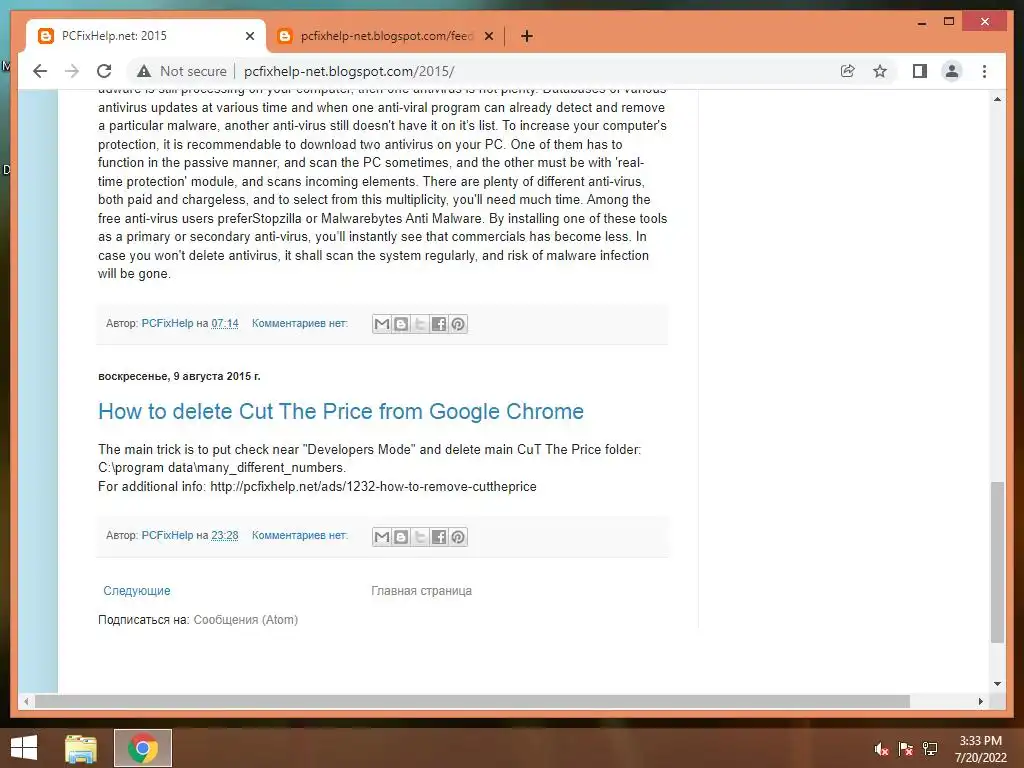1024x768 pixels.
Task: Click vertical scrollbar up arrow
Action: click(x=997, y=99)
